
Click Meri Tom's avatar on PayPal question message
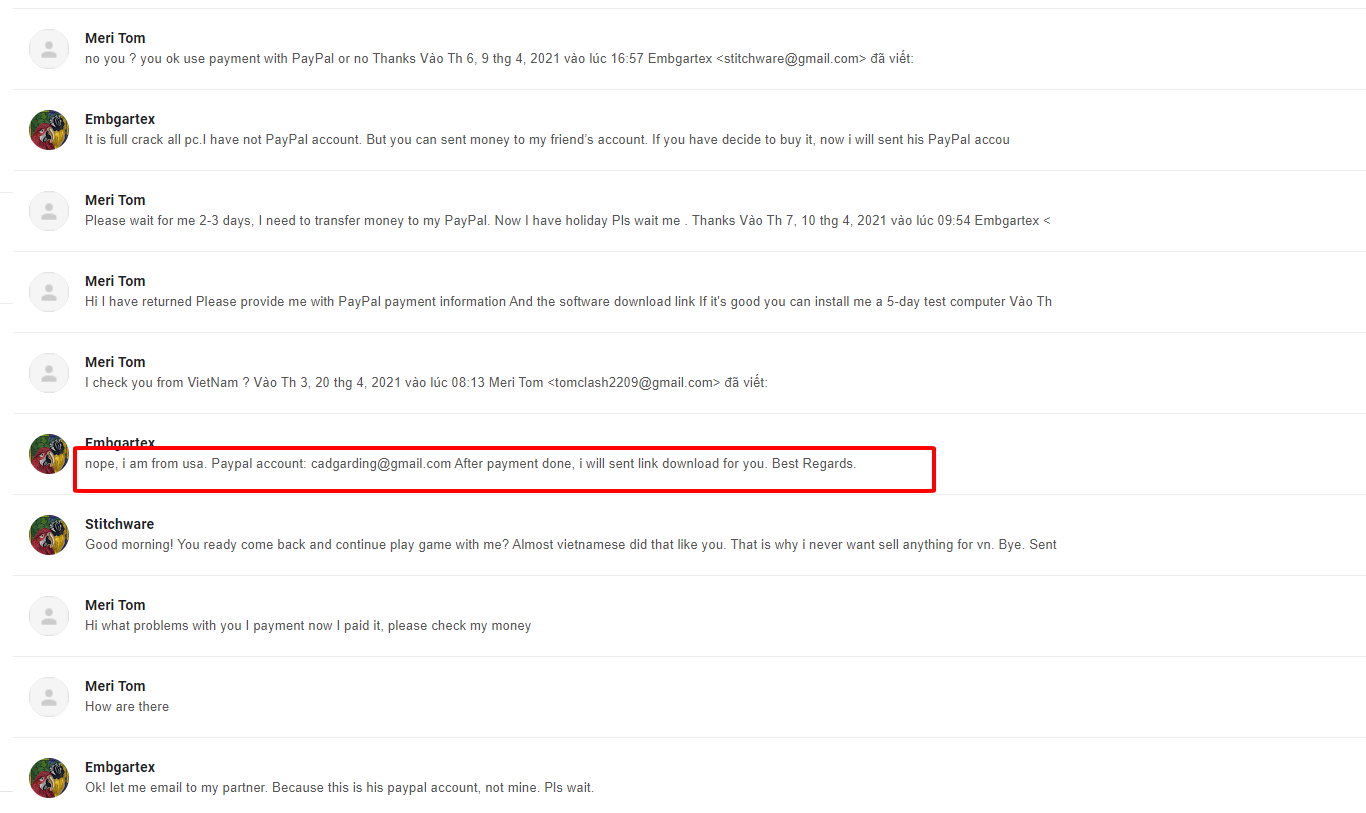coord(49,49)
